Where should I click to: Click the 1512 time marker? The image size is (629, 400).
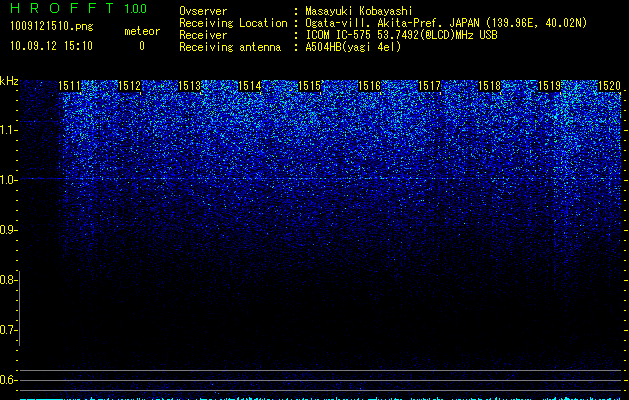[130, 86]
